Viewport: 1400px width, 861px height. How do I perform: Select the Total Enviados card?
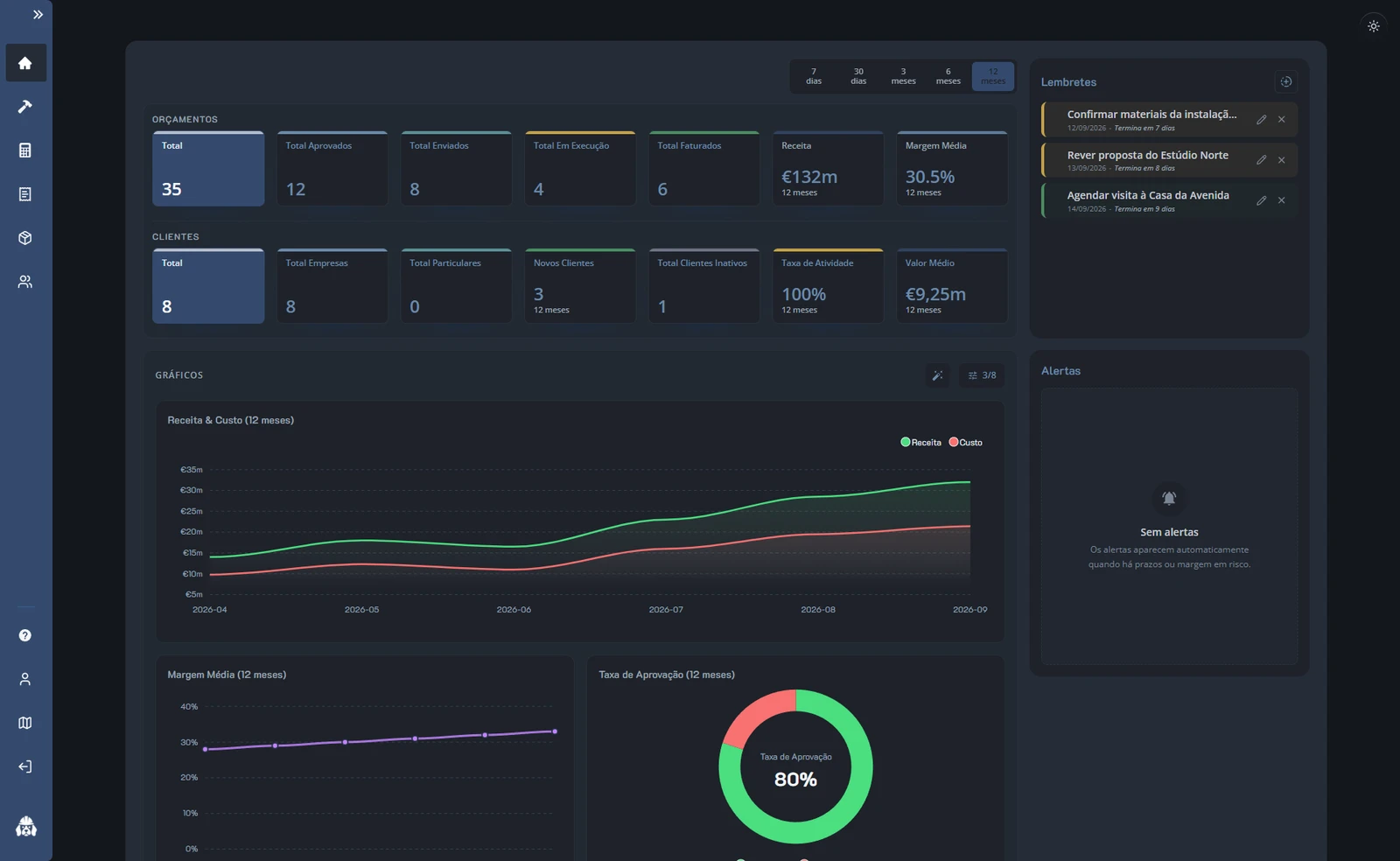point(456,169)
